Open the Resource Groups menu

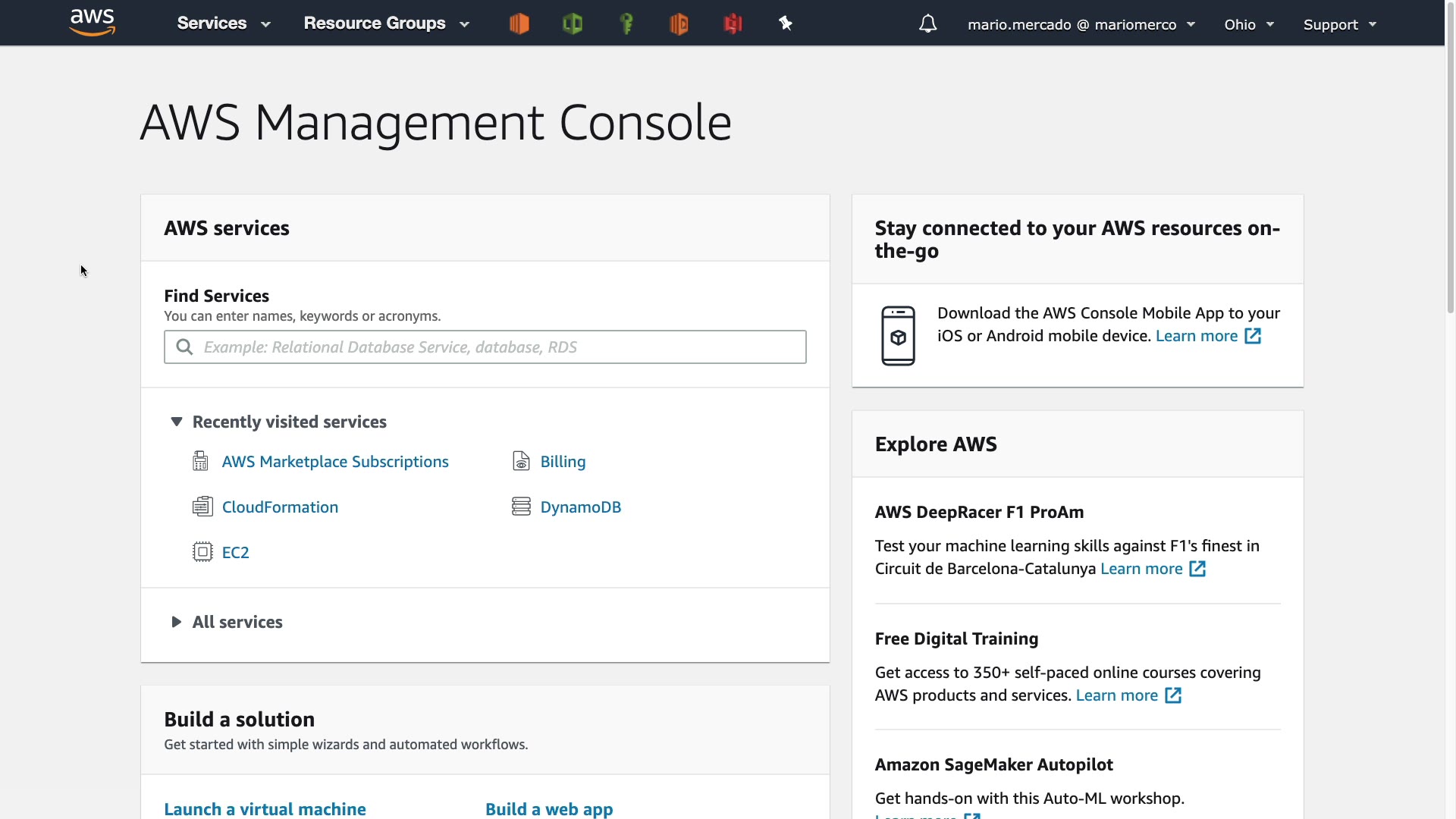click(386, 24)
